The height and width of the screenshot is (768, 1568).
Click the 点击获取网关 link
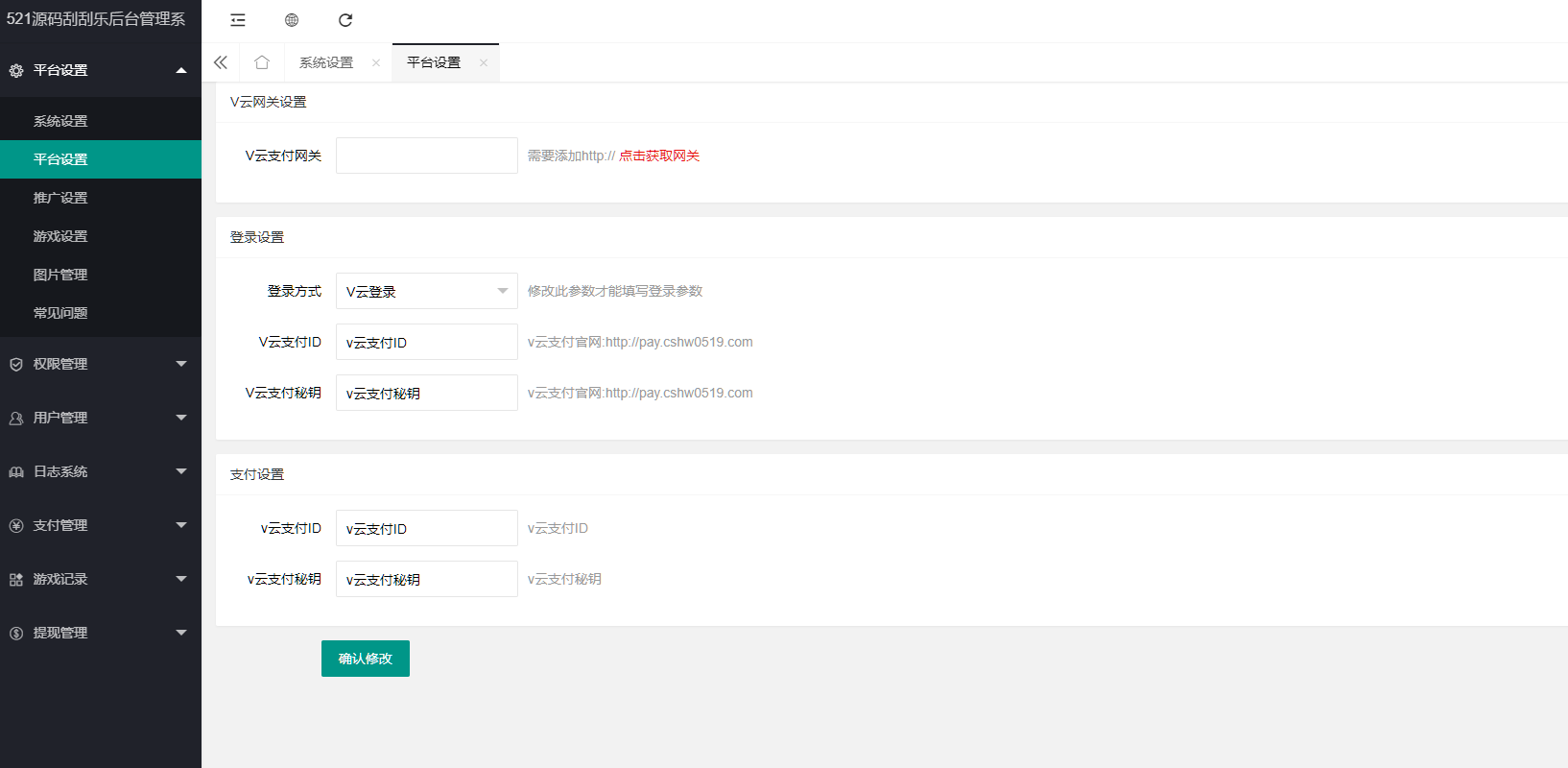[659, 156]
